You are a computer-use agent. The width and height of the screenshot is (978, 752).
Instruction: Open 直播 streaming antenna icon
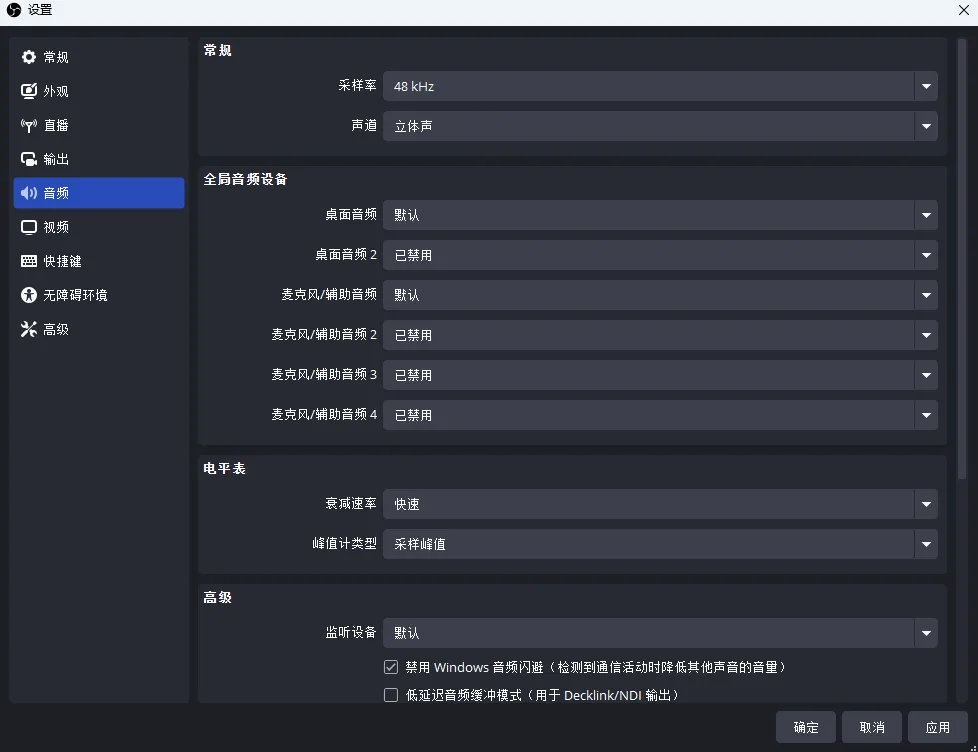29,125
